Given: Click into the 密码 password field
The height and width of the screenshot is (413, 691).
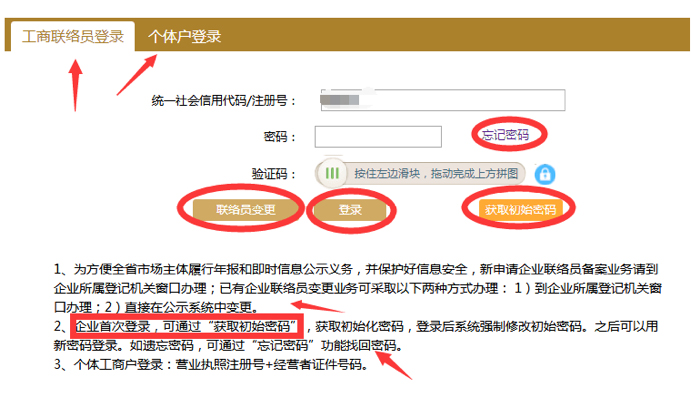Looking at the screenshot, I should (x=378, y=136).
